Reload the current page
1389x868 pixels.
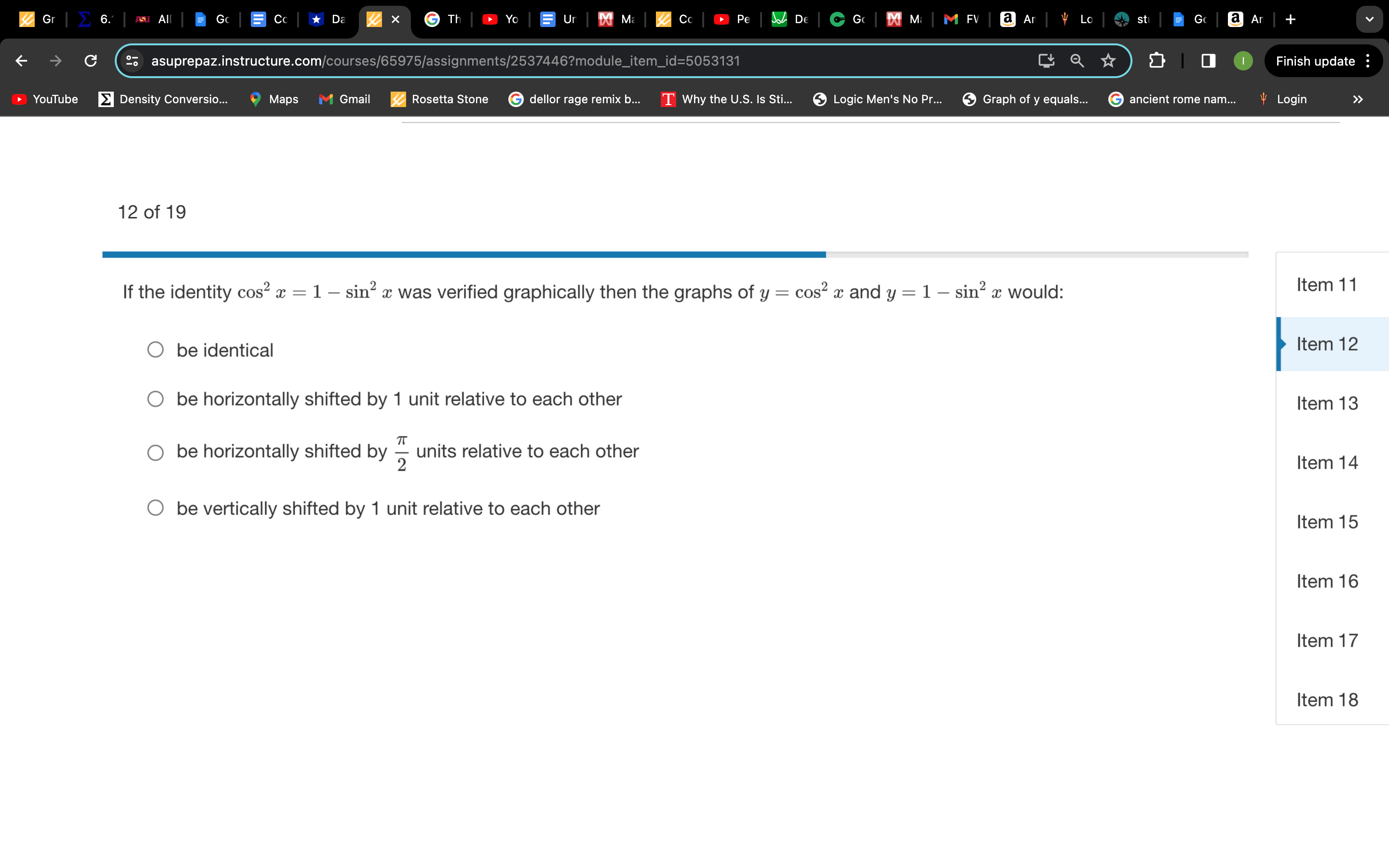click(91, 61)
